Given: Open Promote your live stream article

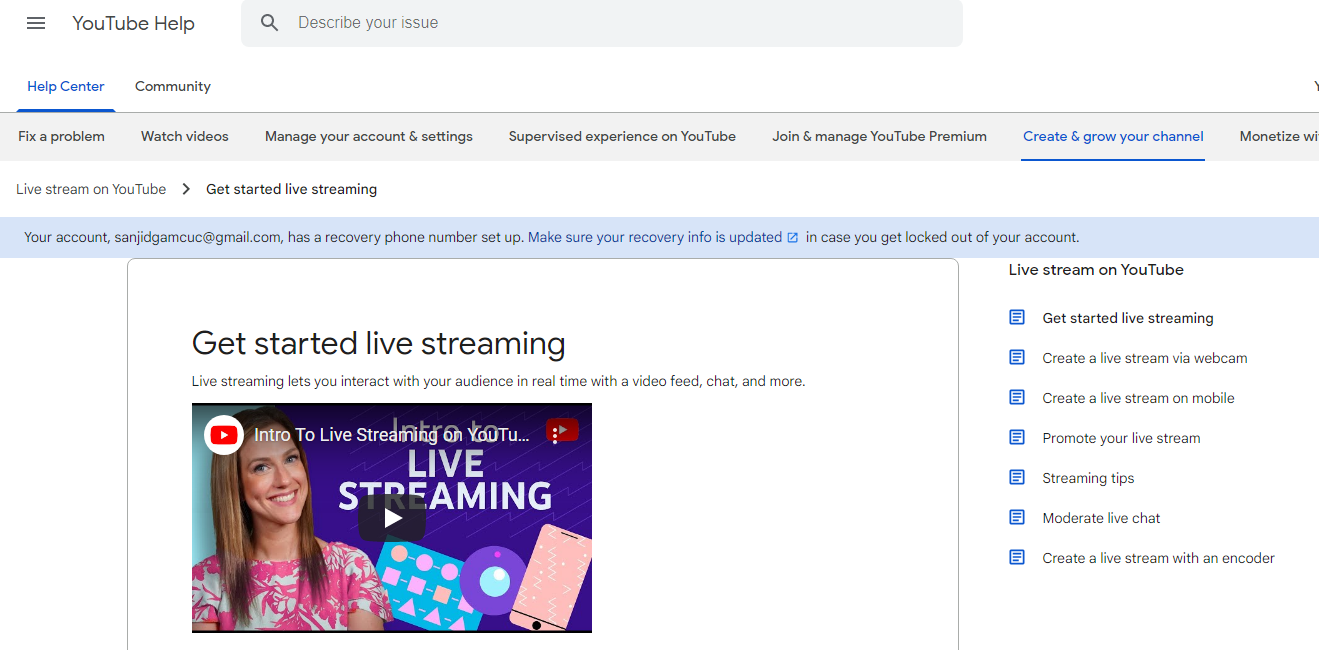Looking at the screenshot, I should [x=1121, y=438].
